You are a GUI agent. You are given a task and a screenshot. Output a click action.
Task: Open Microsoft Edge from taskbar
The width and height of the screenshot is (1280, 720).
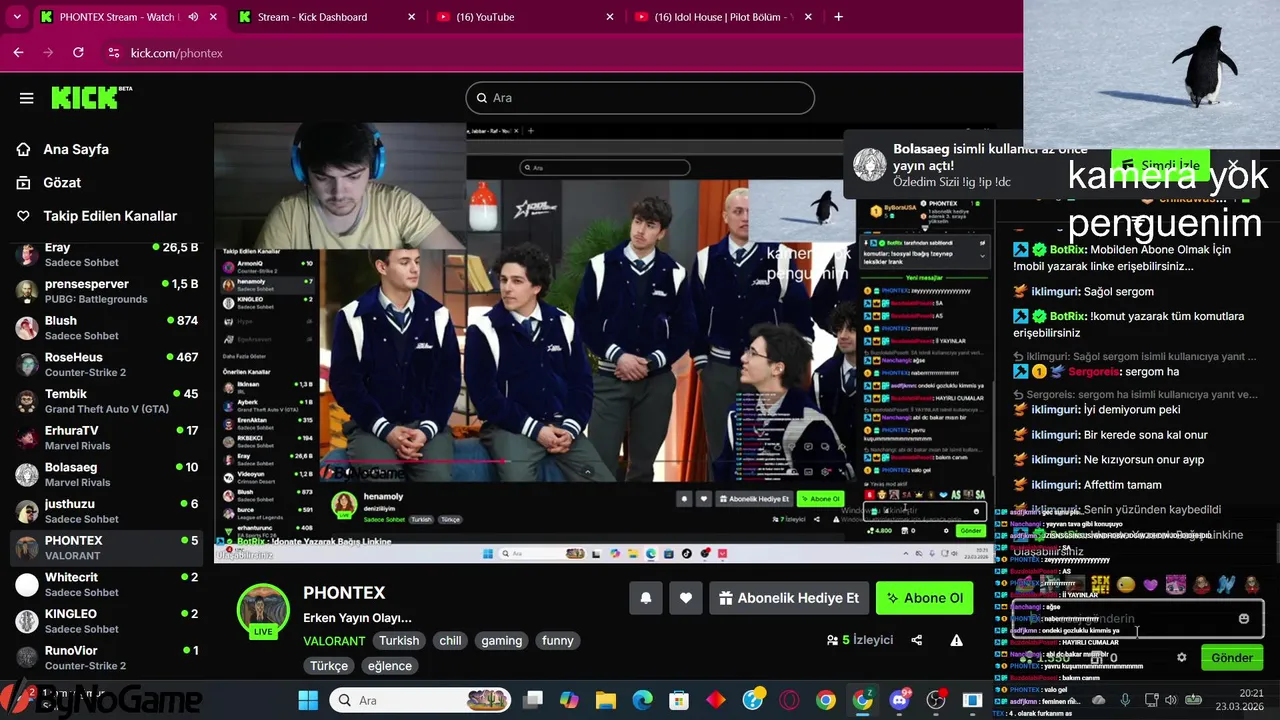642,700
